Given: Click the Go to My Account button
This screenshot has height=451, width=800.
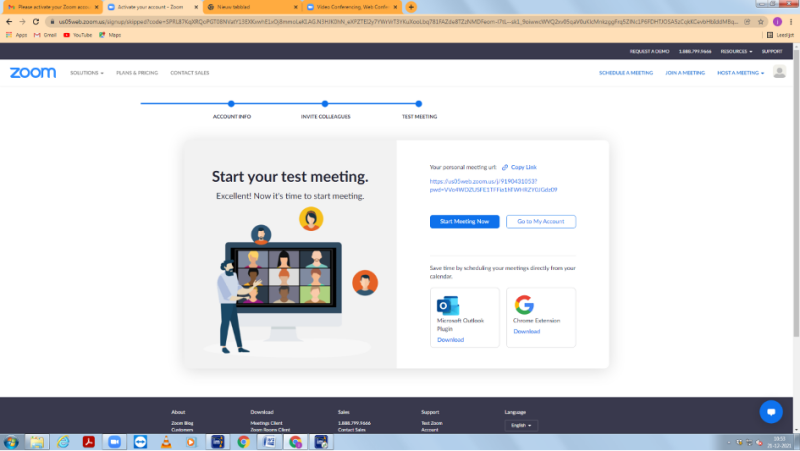Looking at the screenshot, I should [x=541, y=221].
